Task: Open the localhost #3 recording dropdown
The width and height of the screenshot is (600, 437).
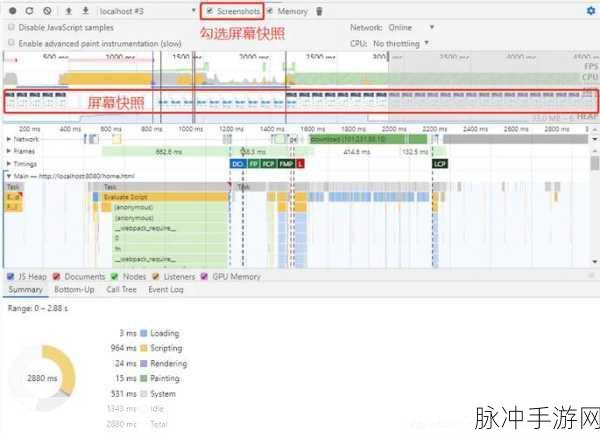Action: [147, 11]
